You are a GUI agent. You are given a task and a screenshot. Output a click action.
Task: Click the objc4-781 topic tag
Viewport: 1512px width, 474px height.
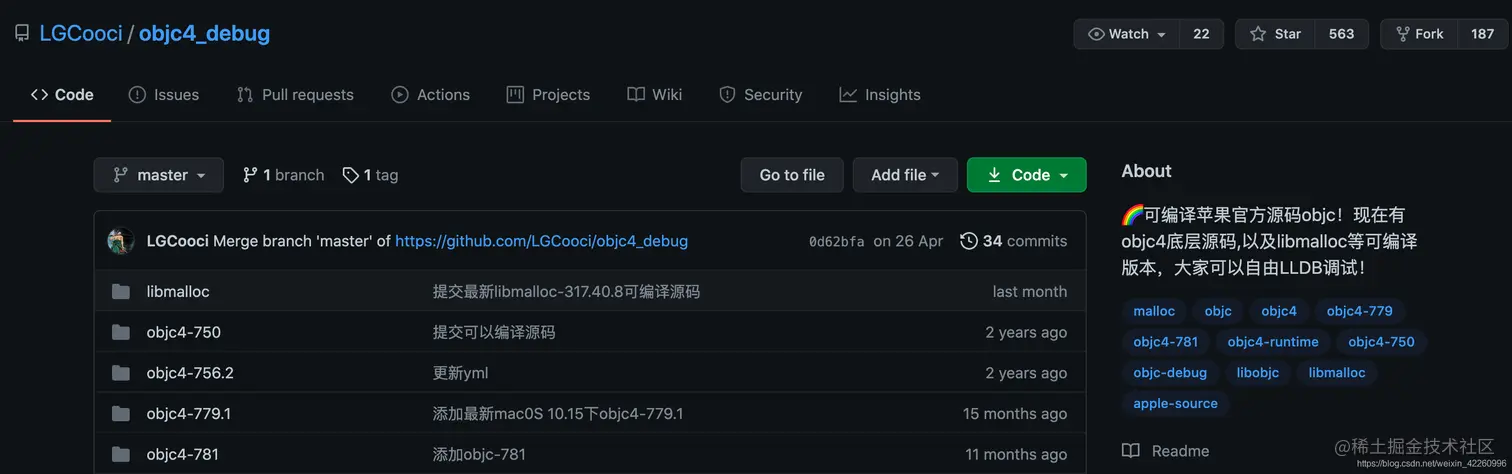(1166, 342)
